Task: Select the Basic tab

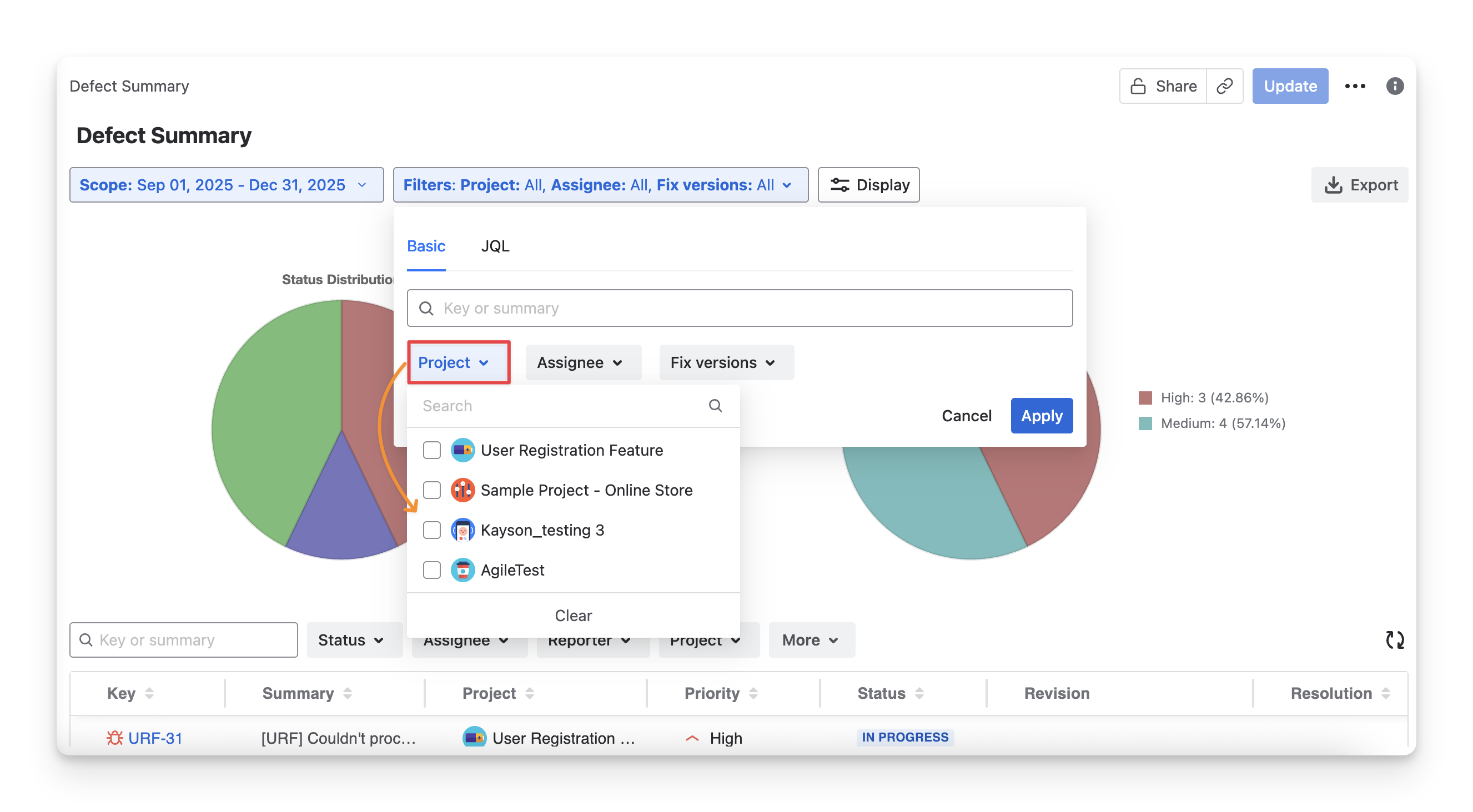Action: 426,246
